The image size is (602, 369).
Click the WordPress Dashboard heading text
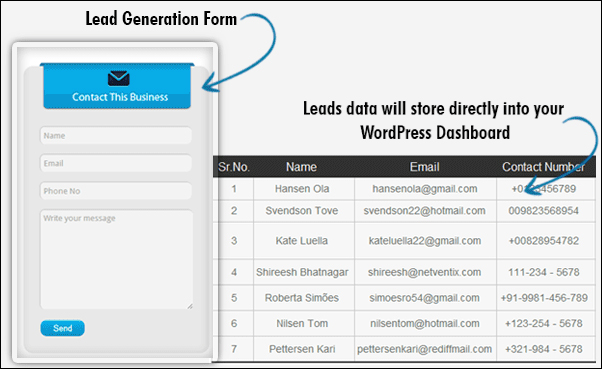[x=435, y=133]
